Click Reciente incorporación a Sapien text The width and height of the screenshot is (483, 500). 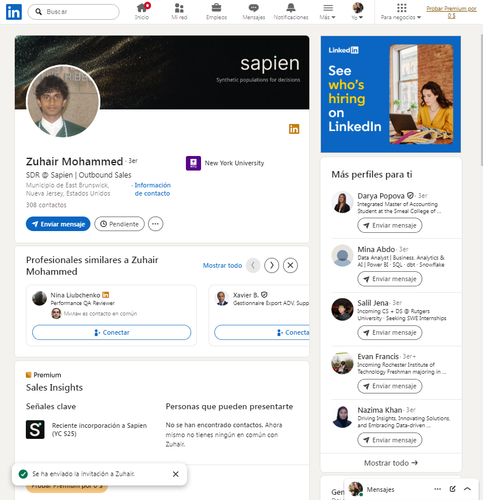[x=99, y=429]
